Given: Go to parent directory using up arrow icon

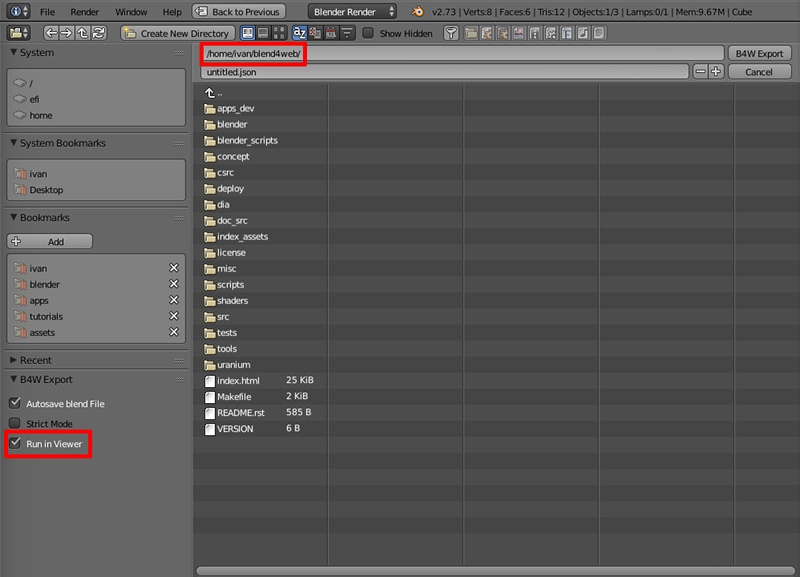Looking at the screenshot, I should point(83,33).
